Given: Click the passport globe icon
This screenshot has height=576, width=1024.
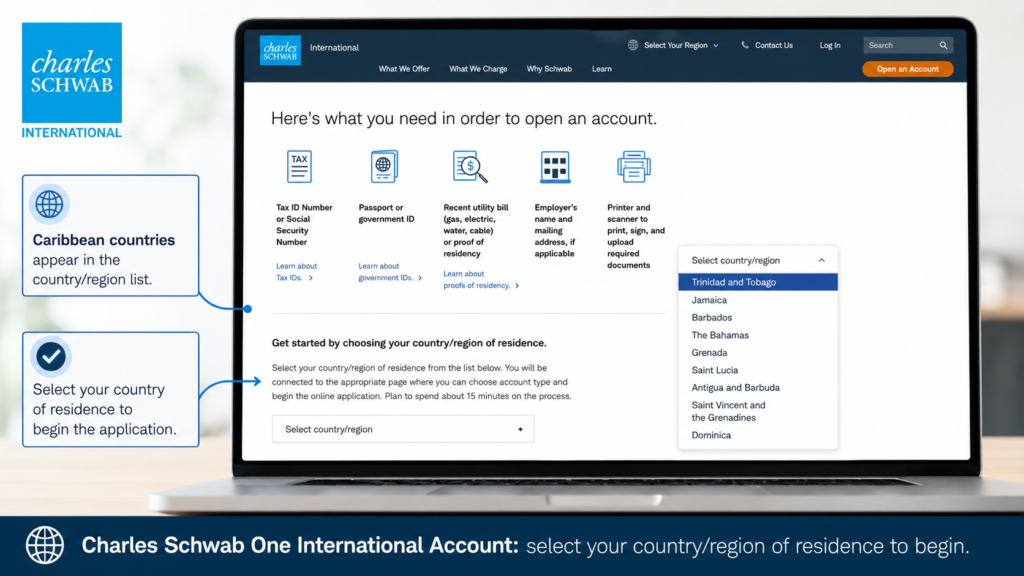Looking at the screenshot, I should click(x=384, y=167).
